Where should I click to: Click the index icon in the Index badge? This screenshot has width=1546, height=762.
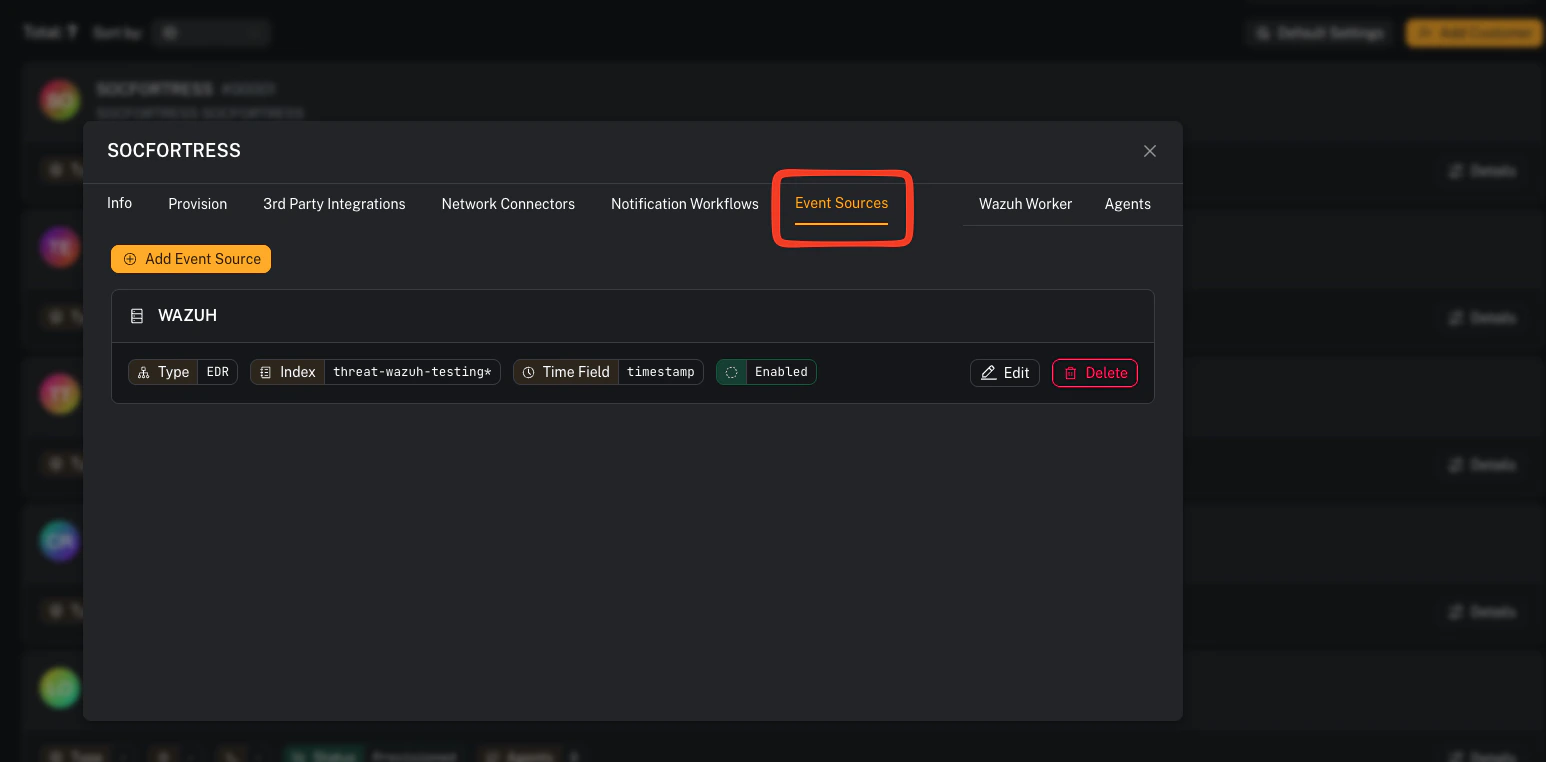click(264, 371)
